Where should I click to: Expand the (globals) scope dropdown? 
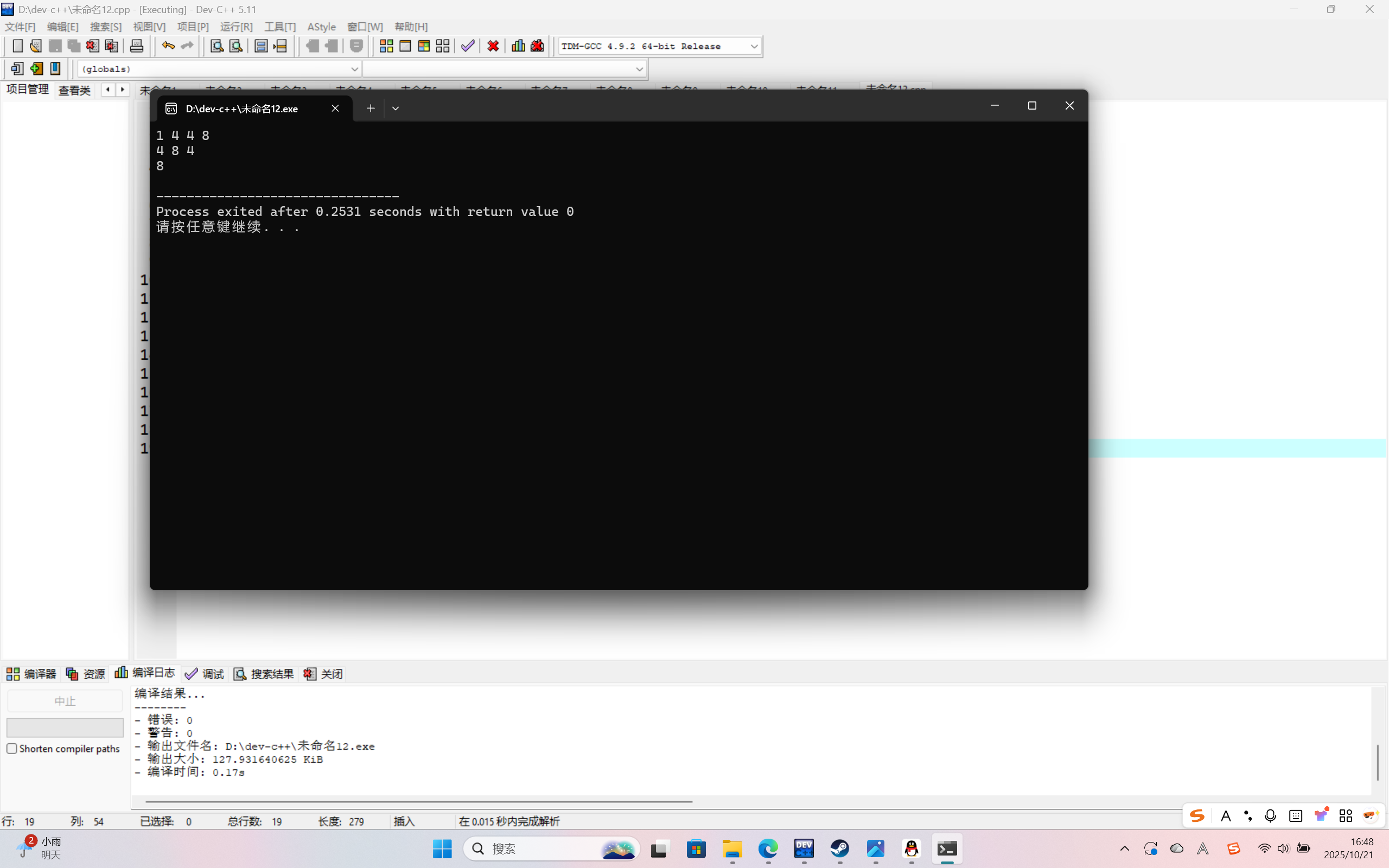pyautogui.click(x=354, y=69)
